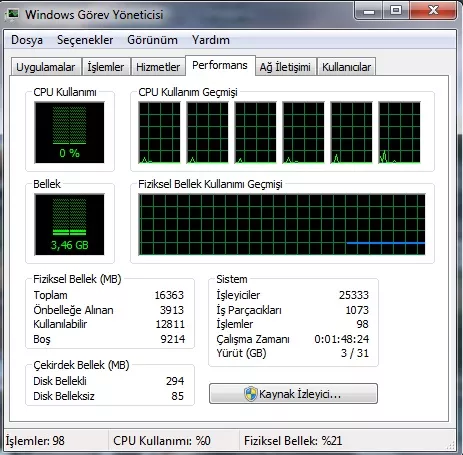This screenshot has width=463, height=455.
Task: Click the shield icon on Kaynak İzleyici button
Action: pos(250,394)
